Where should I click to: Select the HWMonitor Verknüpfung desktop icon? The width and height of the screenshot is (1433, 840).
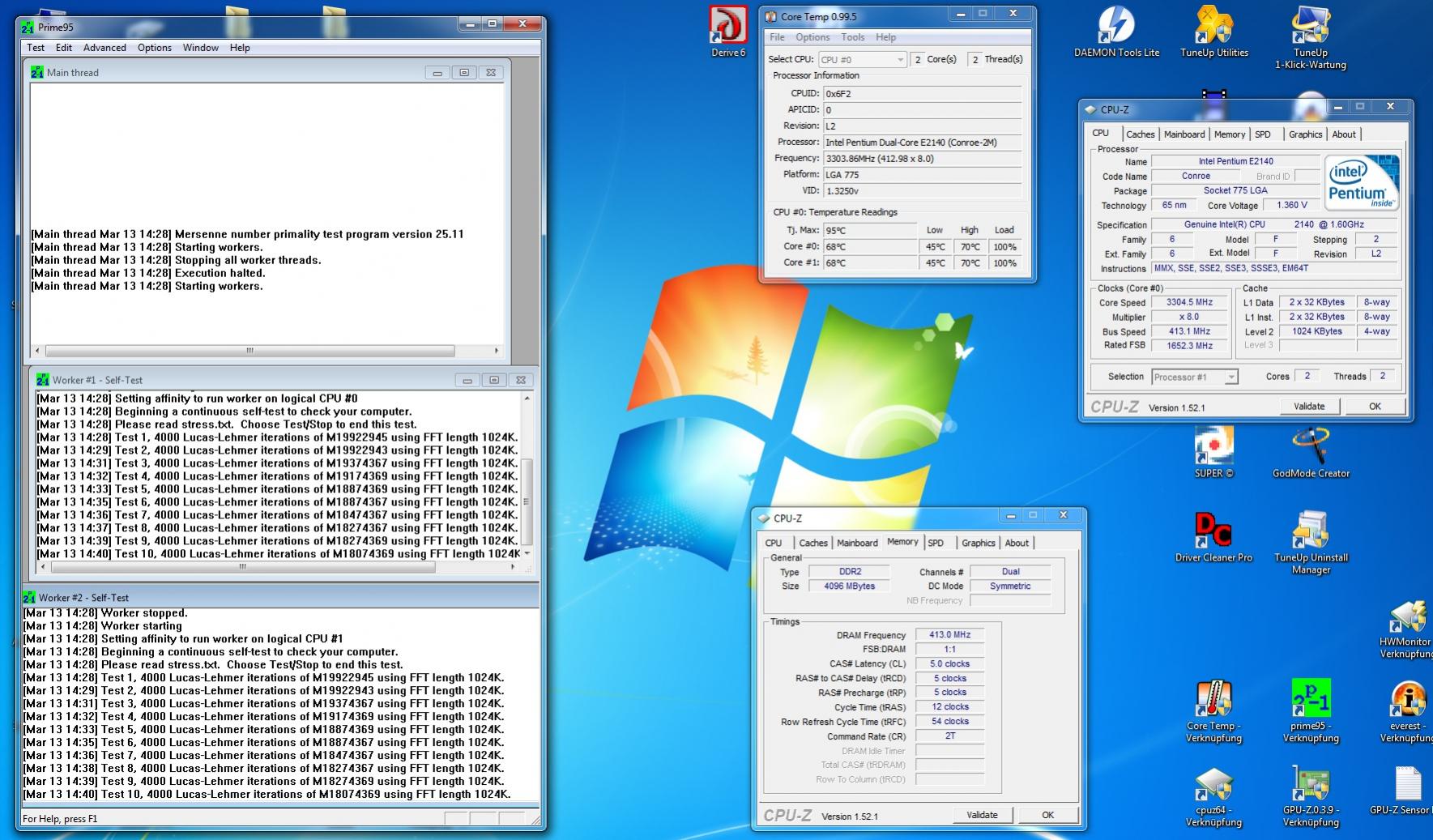pyautogui.click(x=1406, y=628)
